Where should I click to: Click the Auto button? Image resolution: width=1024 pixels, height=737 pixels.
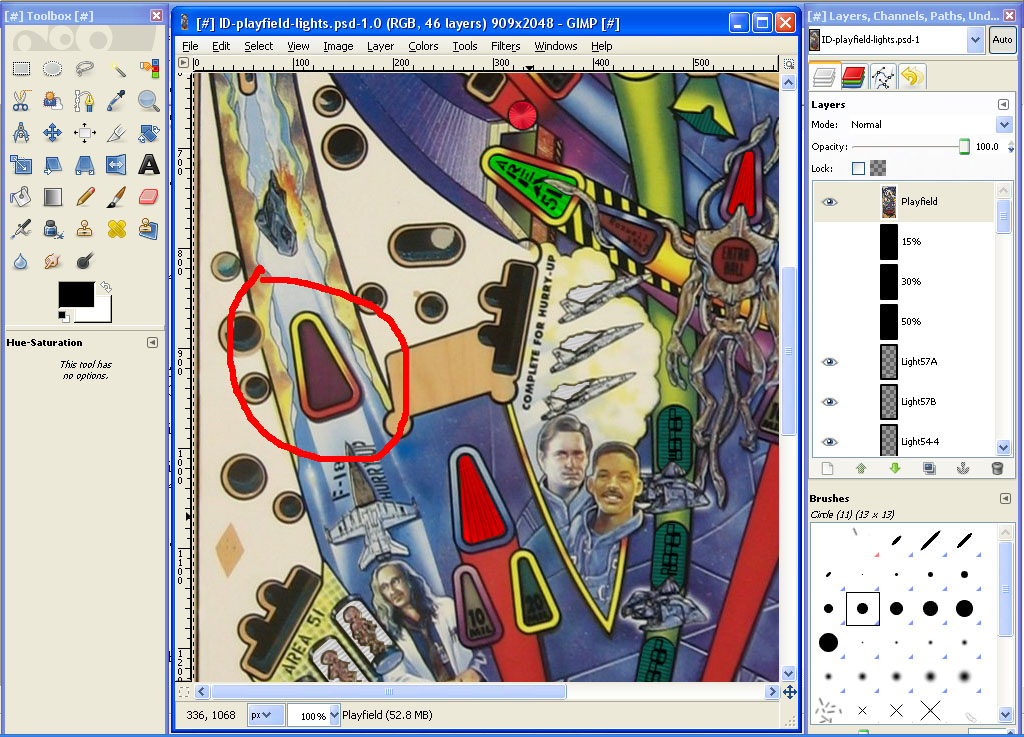click(x=1001, y=40)
